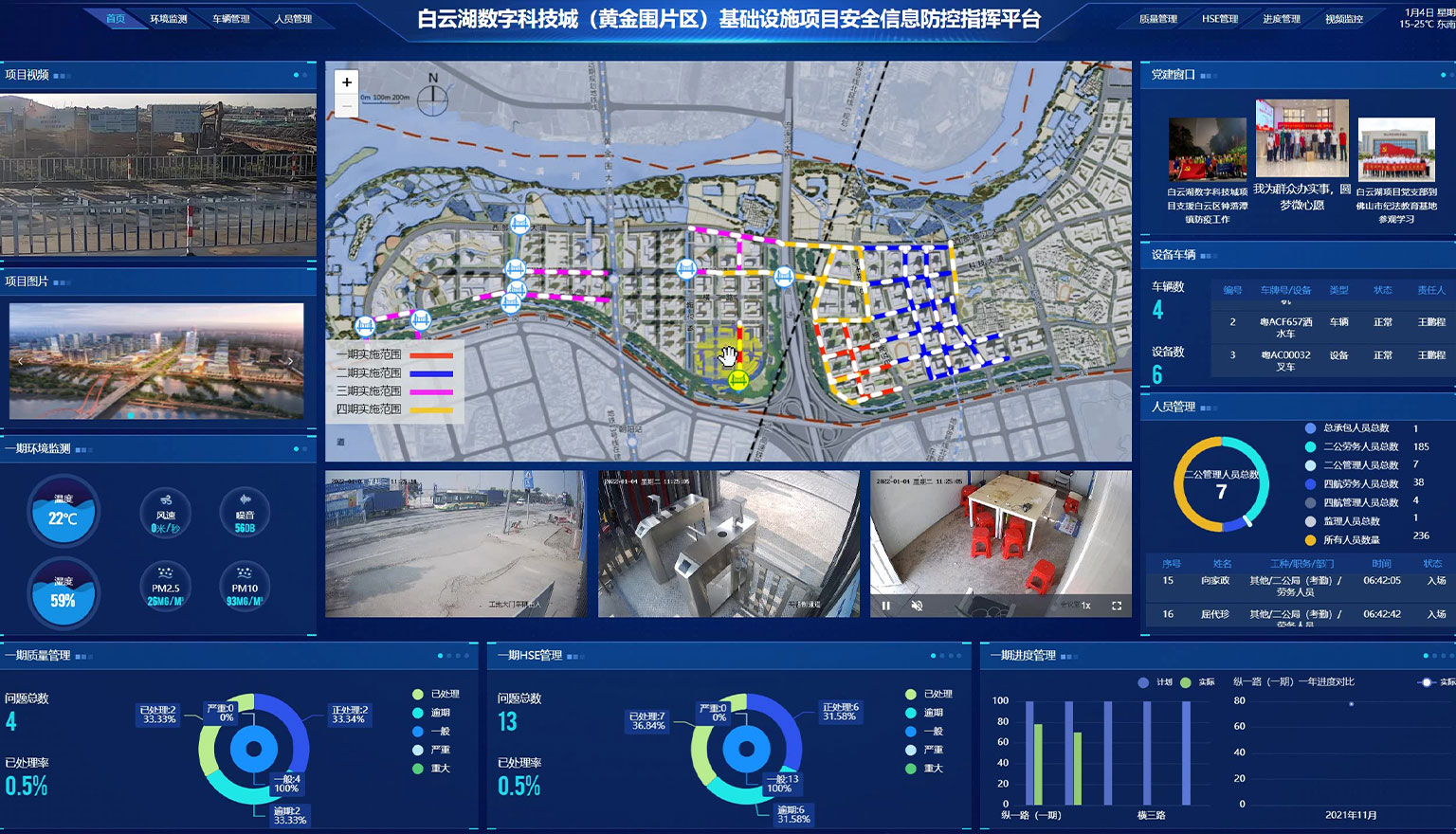Open the construction gate camera feed thumbnail
The image size is (1456, 834).
coord(455,544)
